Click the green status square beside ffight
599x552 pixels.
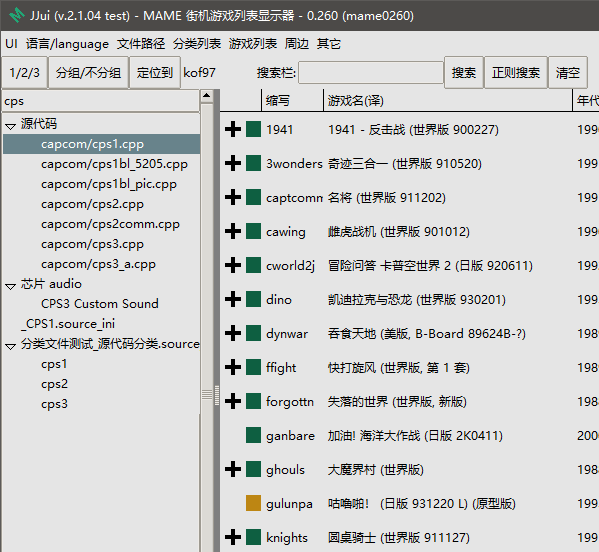tap(253, 367)
